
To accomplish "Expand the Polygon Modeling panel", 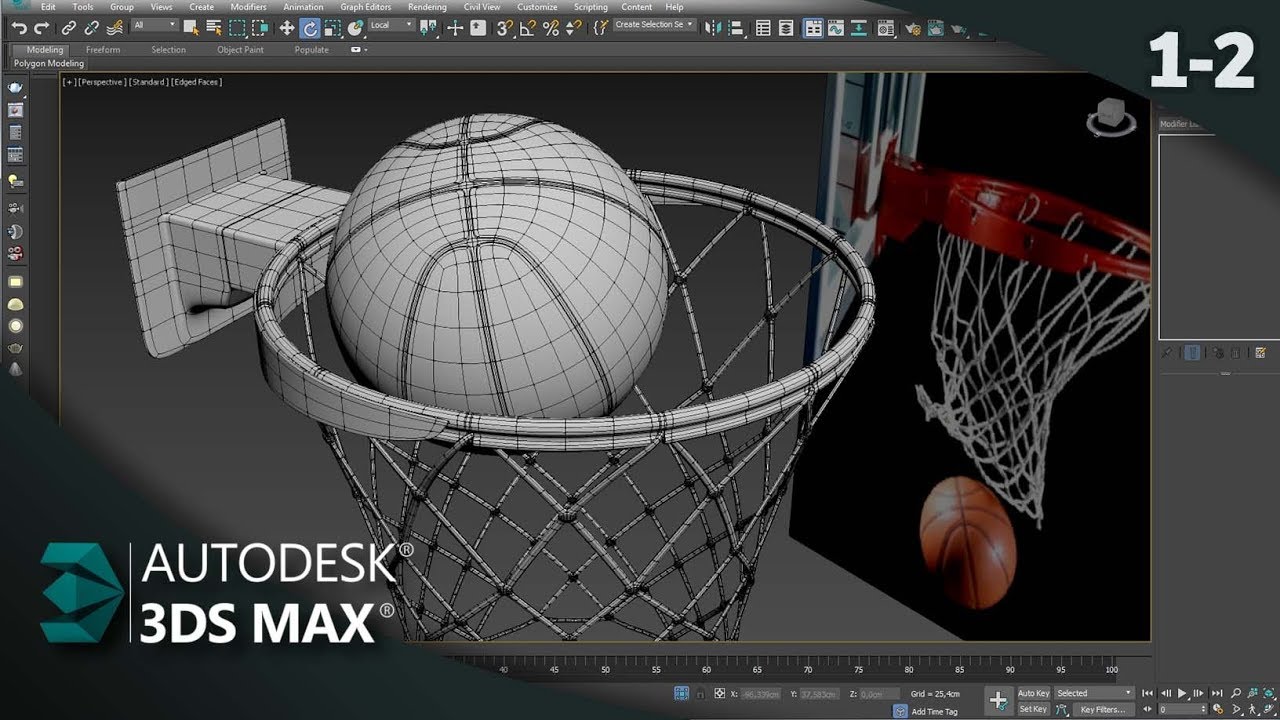I will 49,63.
